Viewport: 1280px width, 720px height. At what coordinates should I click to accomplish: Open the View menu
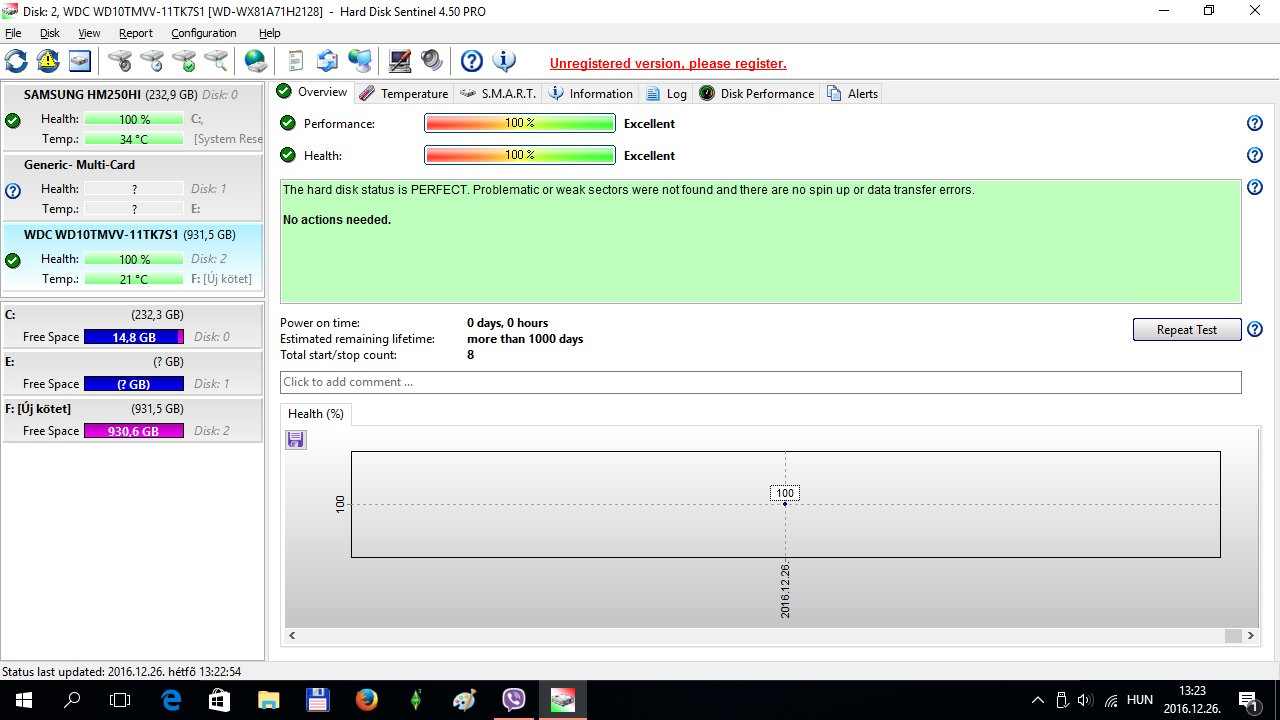89,33
